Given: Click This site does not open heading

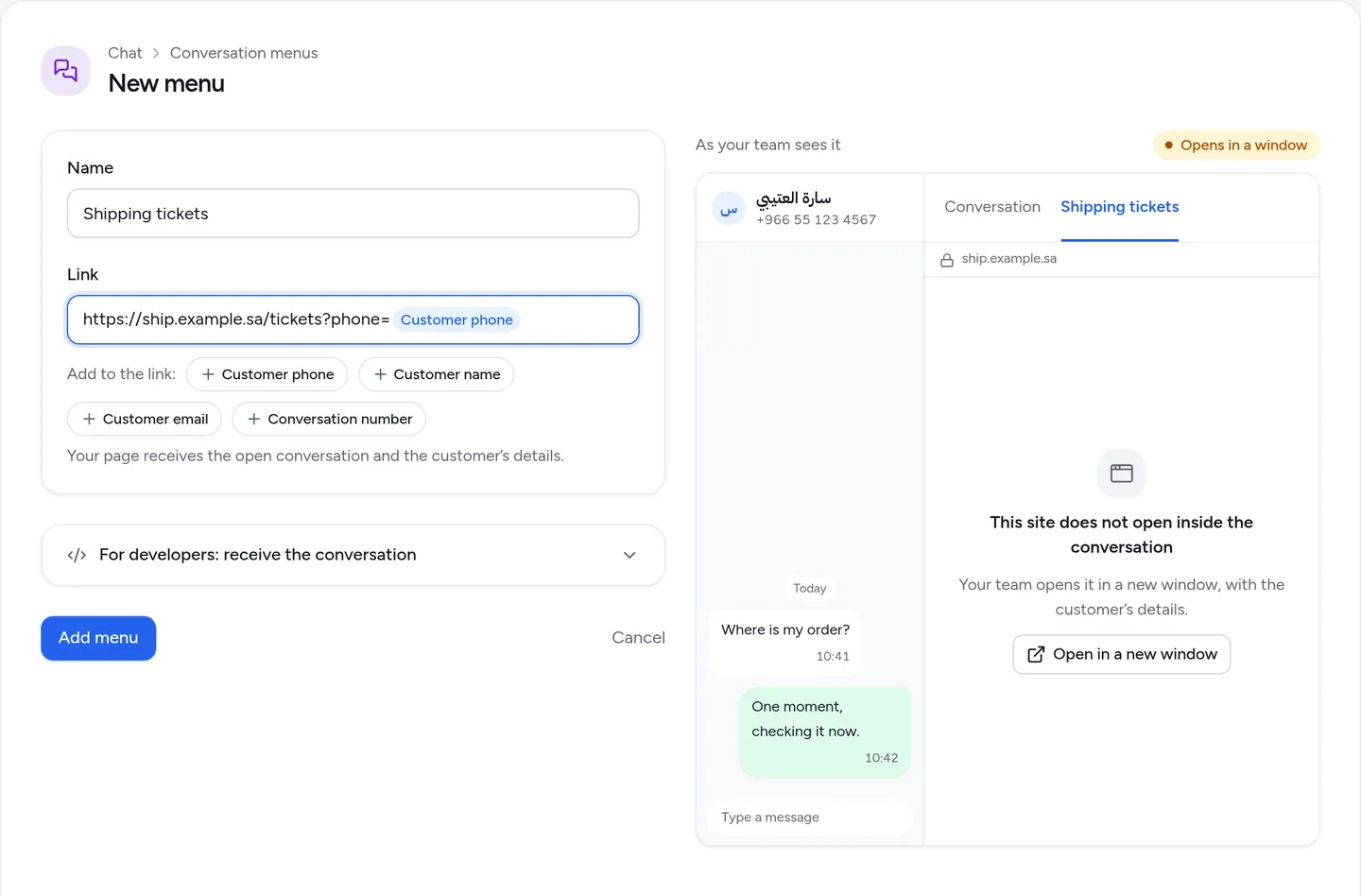Looking at the screenshot, I should click(1121, 535).
